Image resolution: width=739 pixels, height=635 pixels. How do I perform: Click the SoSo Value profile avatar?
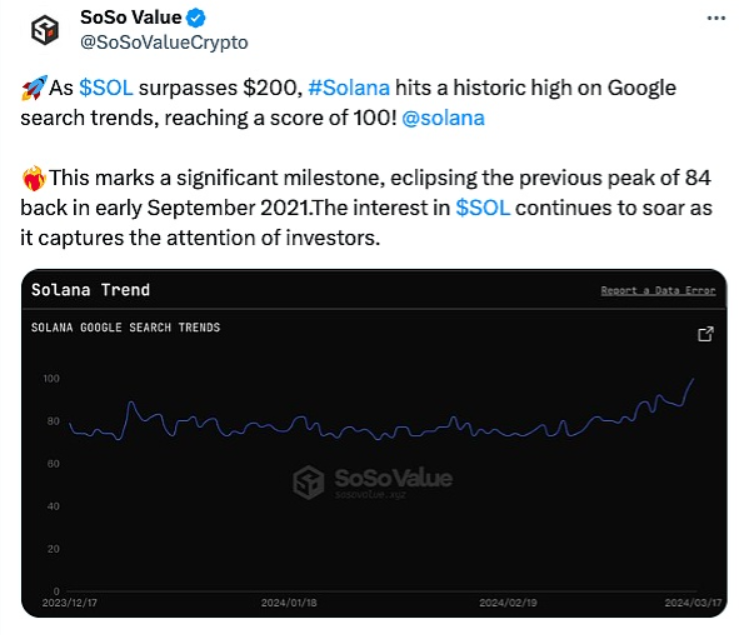tap(43, 29)
